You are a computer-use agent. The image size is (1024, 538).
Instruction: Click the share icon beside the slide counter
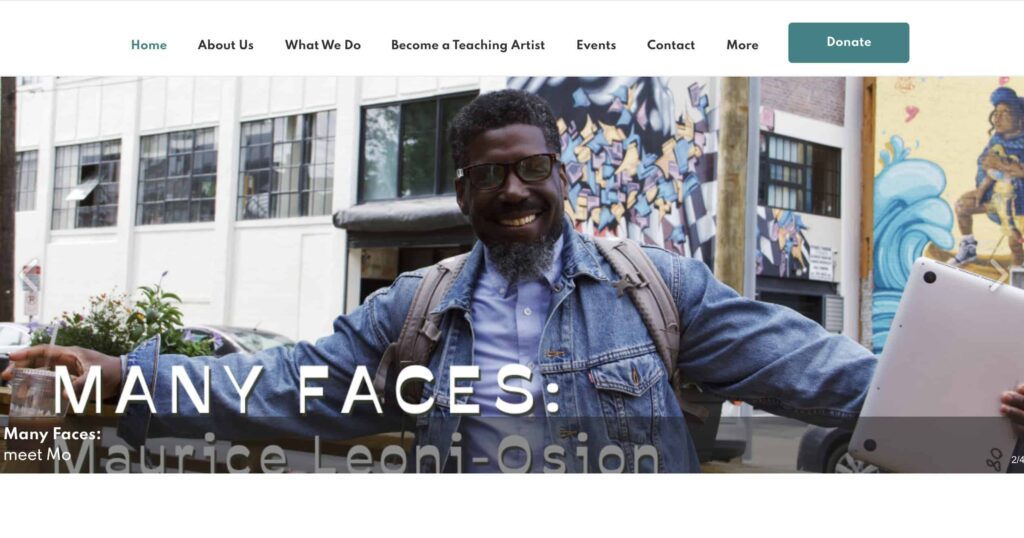(994, 459)
